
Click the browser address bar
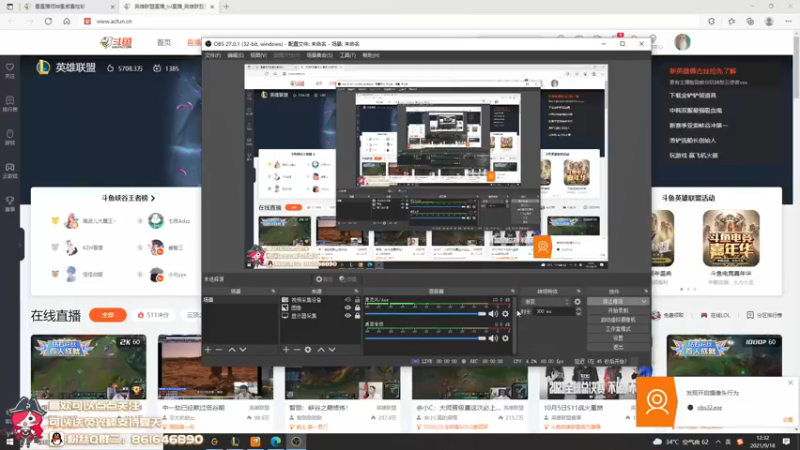tap(388, 21)
